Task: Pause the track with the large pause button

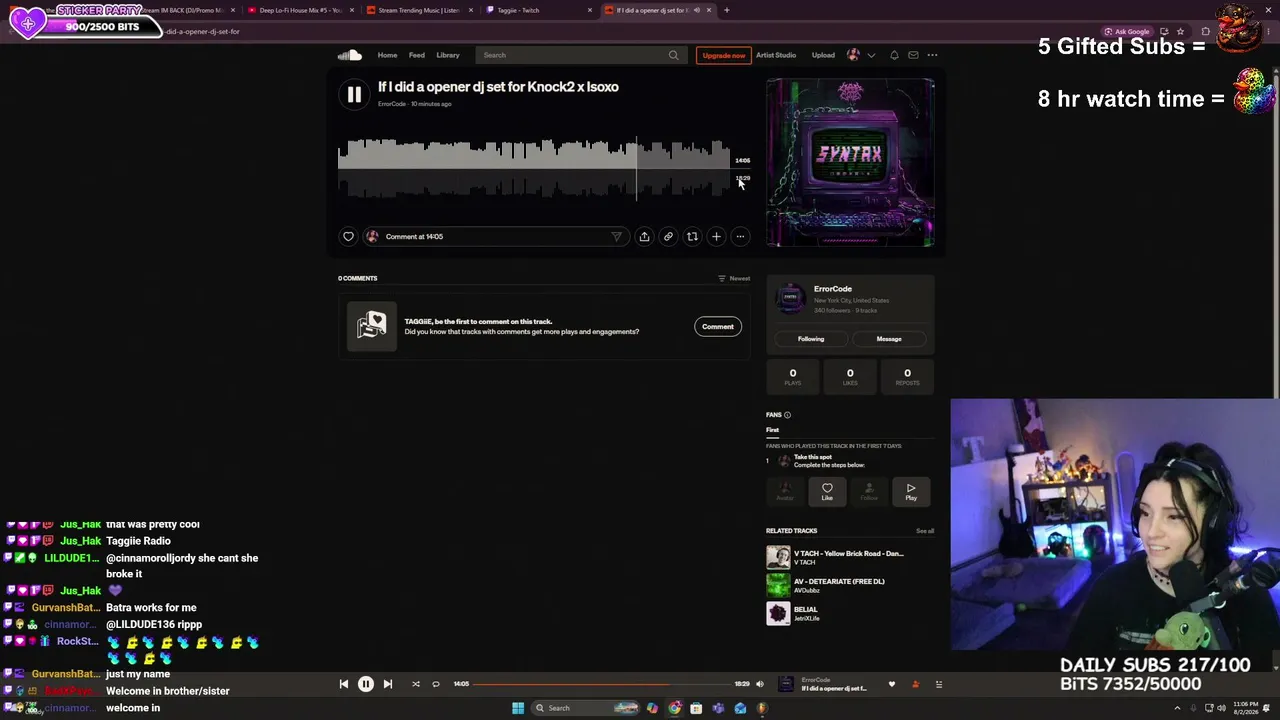Action: tap(354, 94)
